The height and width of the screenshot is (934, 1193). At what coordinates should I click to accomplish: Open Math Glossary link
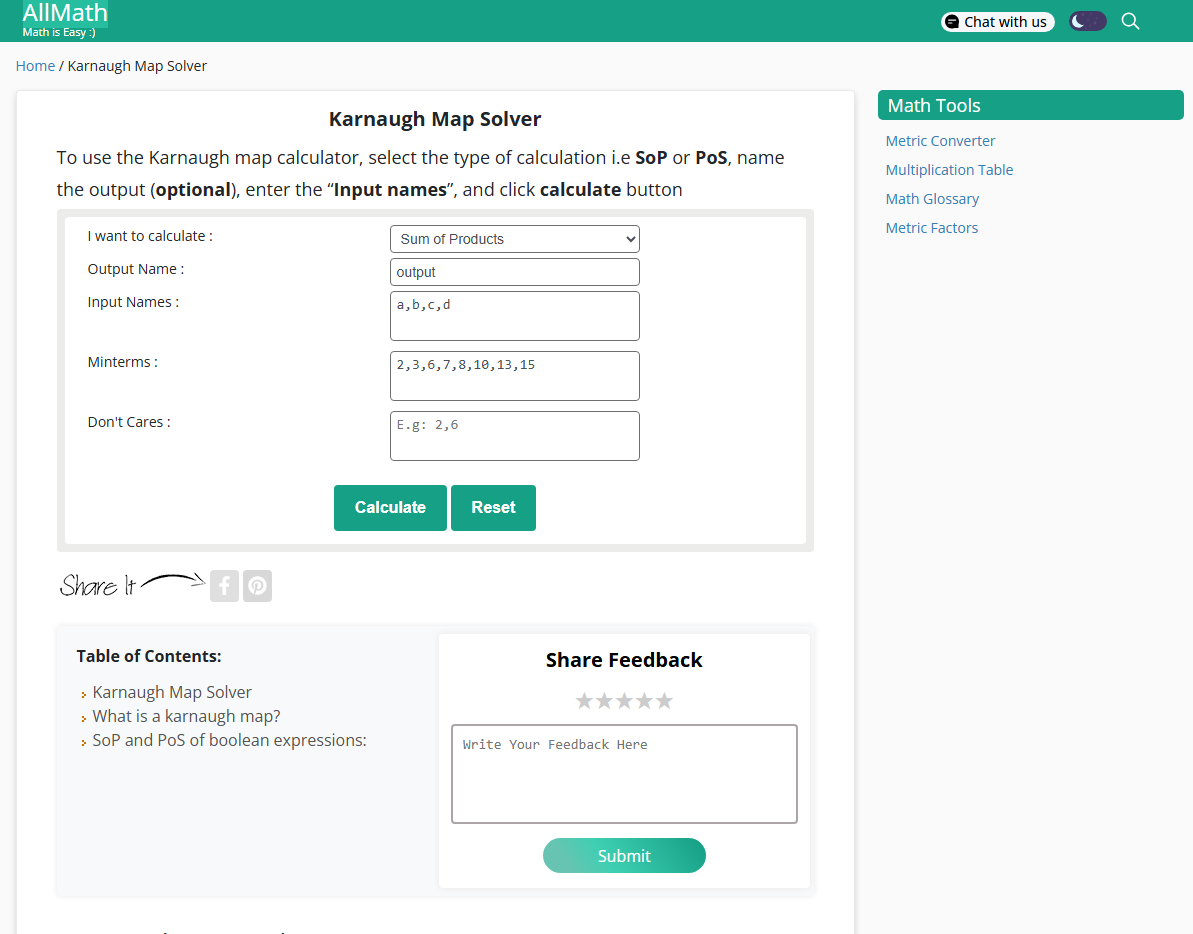tap(932, 199)
